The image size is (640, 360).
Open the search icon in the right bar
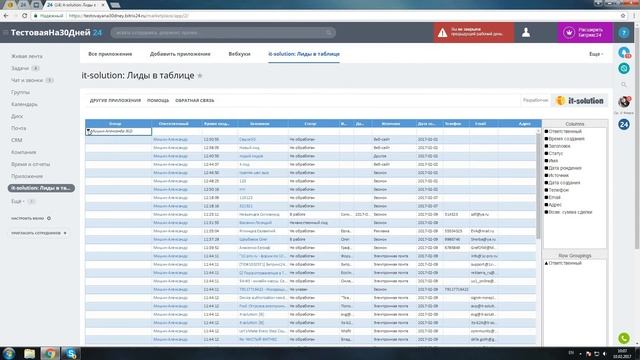624,84
